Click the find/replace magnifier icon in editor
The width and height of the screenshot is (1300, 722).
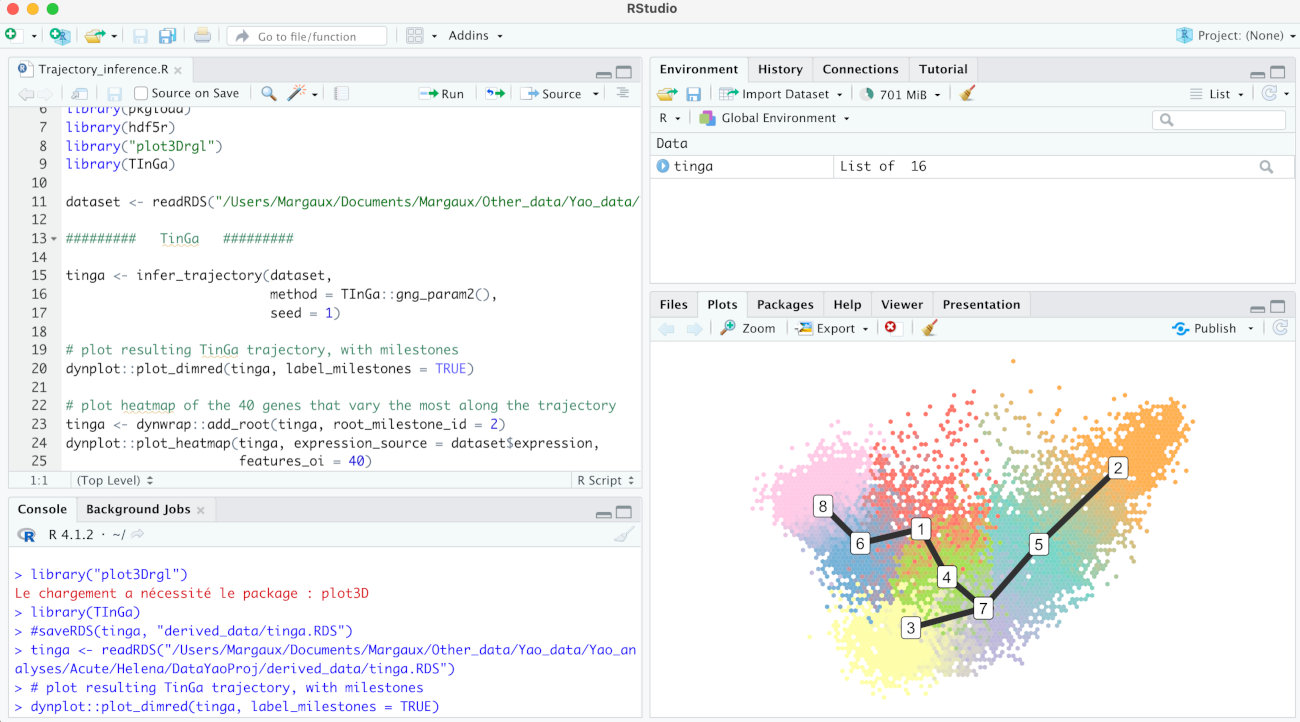coord(268,93)
